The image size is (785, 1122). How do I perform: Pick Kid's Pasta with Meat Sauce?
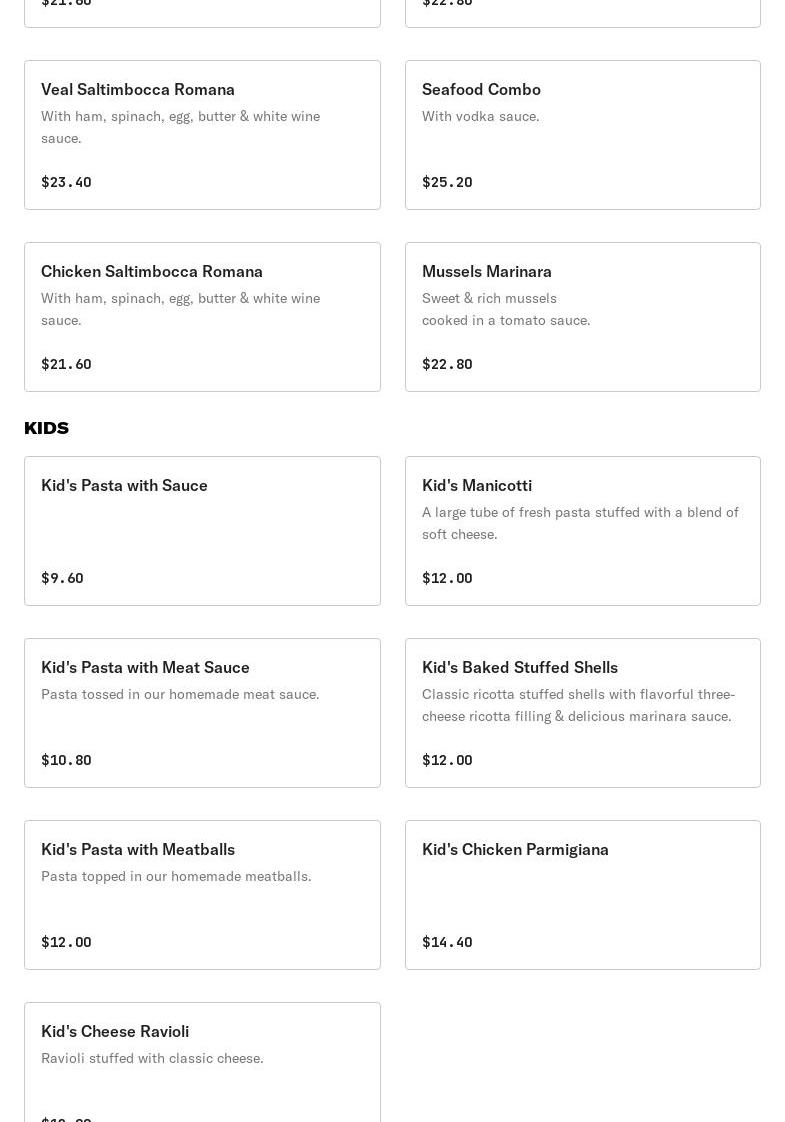(202, 713)
